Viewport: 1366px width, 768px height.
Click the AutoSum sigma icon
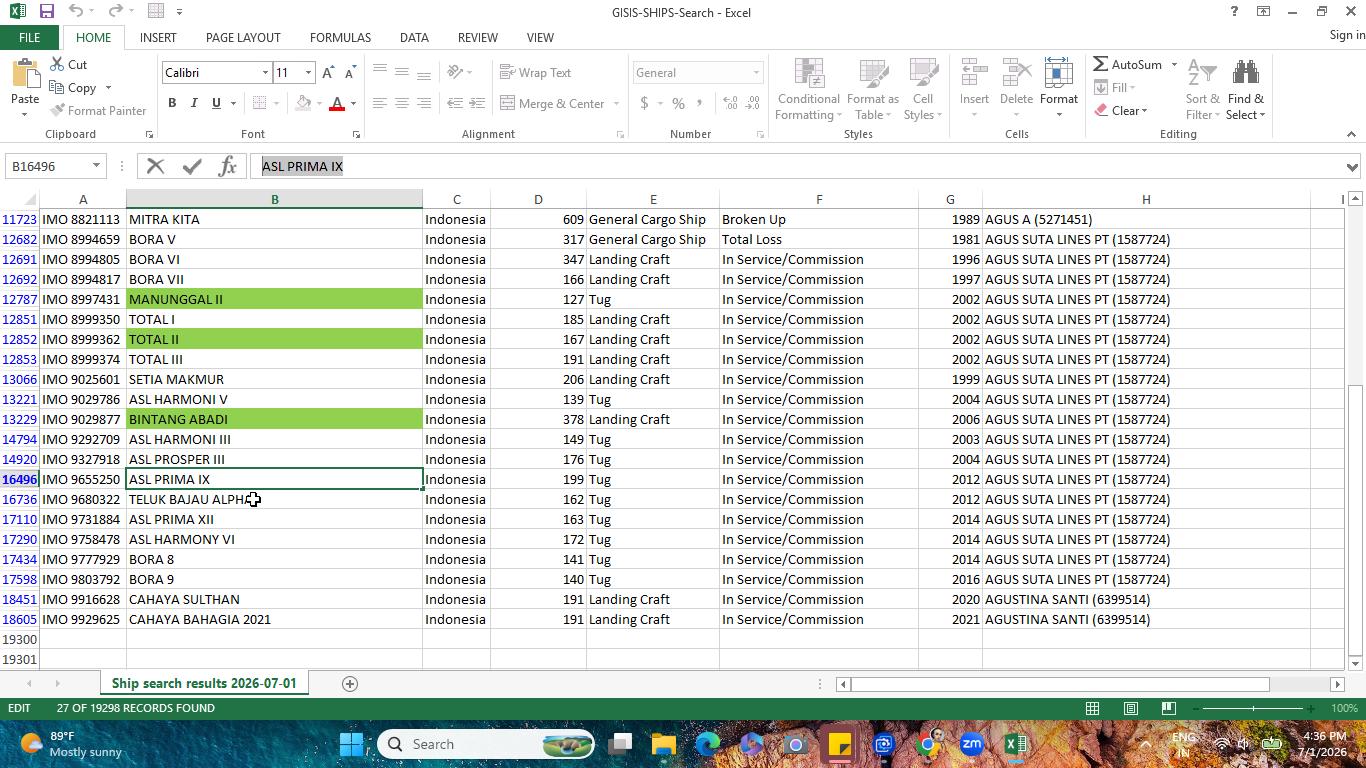1100,64
